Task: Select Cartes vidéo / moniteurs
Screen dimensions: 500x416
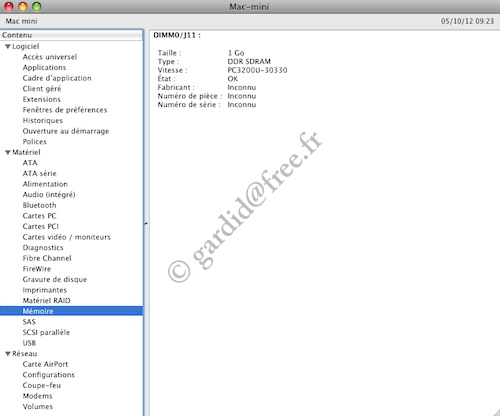Action: 67,237
